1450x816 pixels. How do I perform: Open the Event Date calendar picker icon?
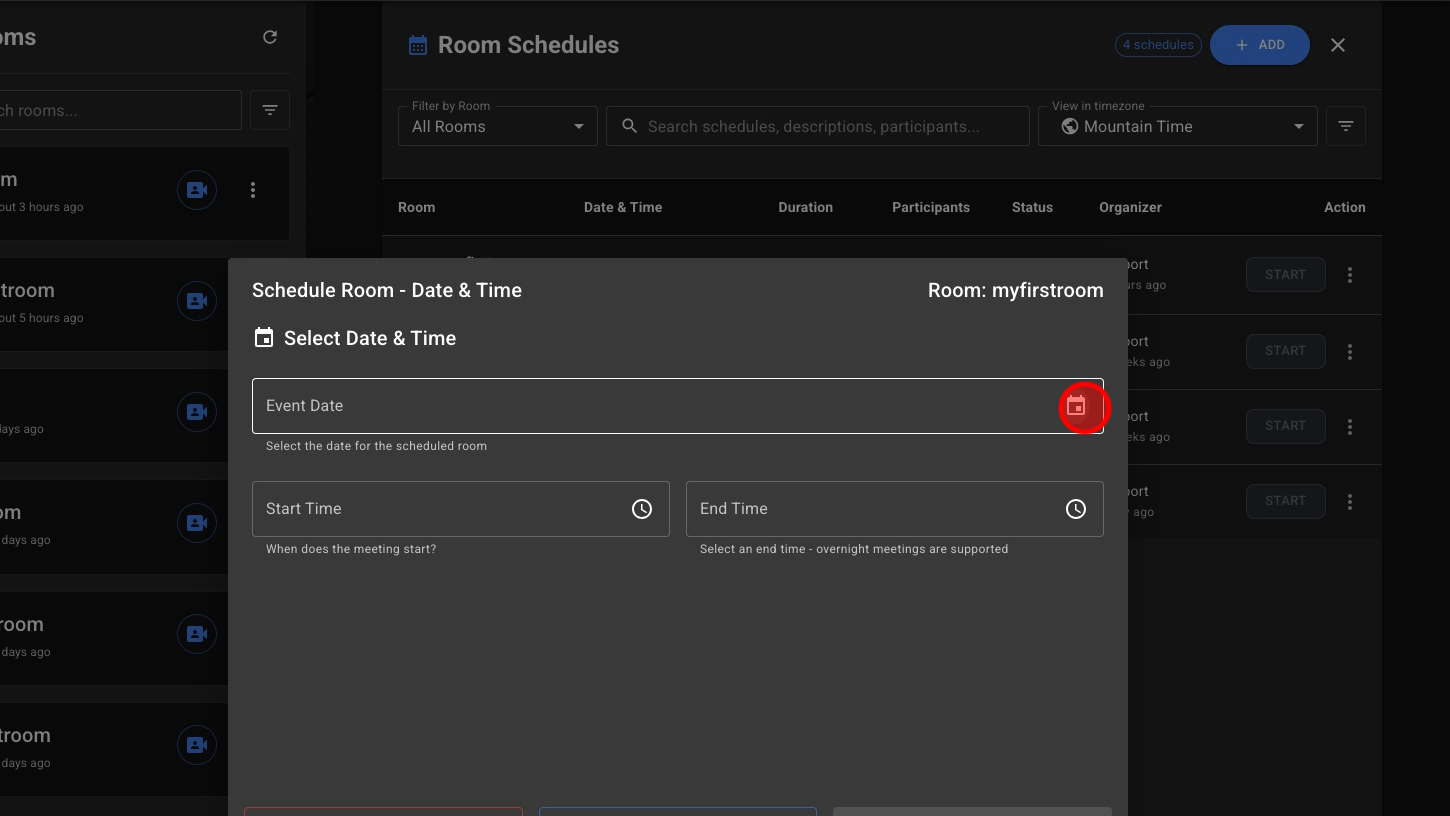(1076, 406)
